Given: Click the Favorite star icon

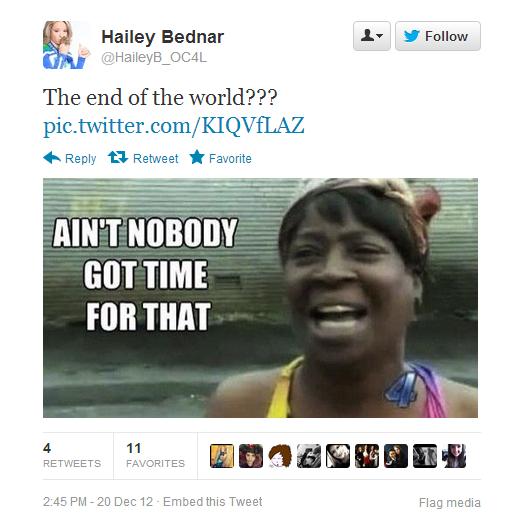Looking at the screenshot, I should pos(197,157).
